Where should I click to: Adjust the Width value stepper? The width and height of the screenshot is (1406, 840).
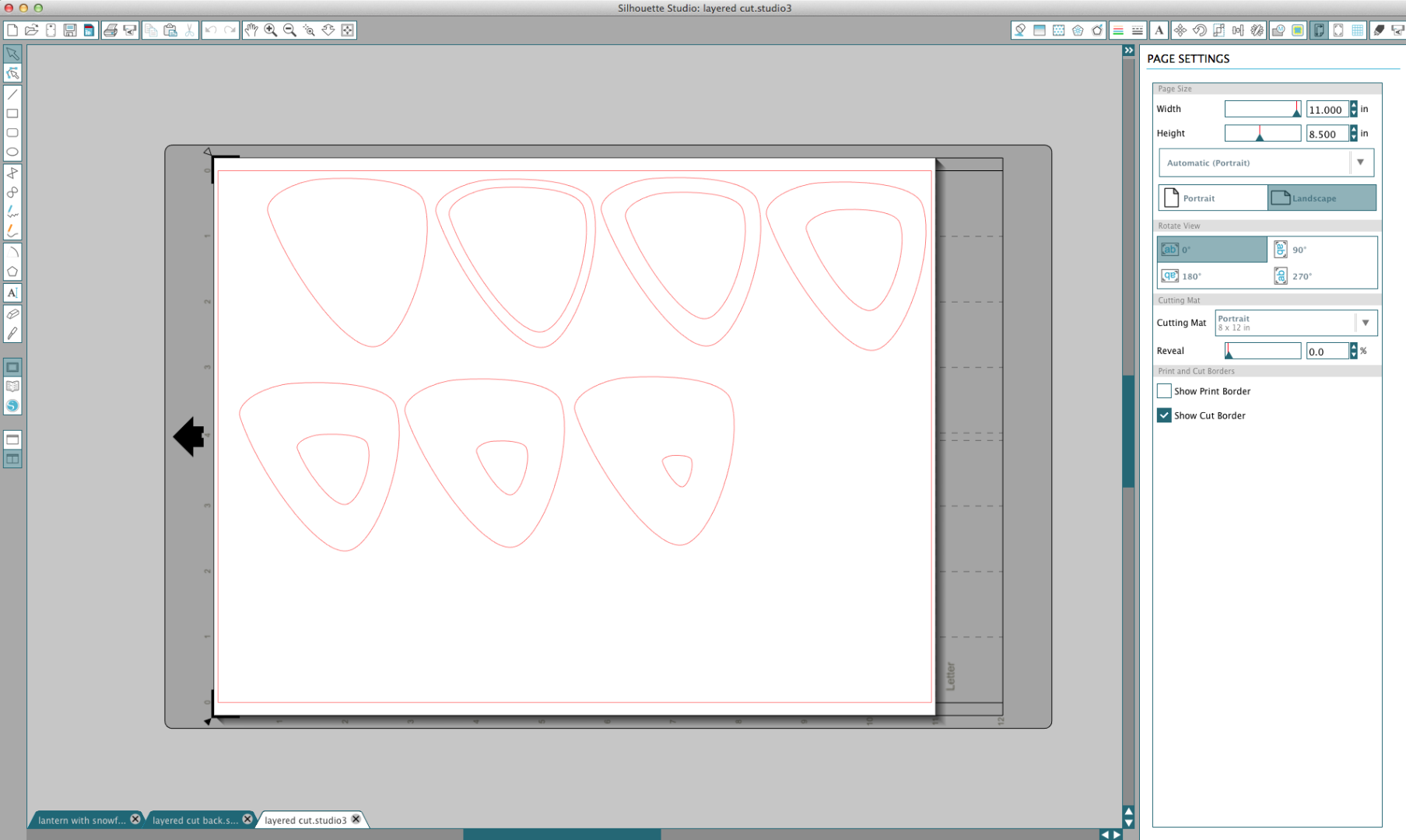pyautogui.click(x=1354, y=110)
